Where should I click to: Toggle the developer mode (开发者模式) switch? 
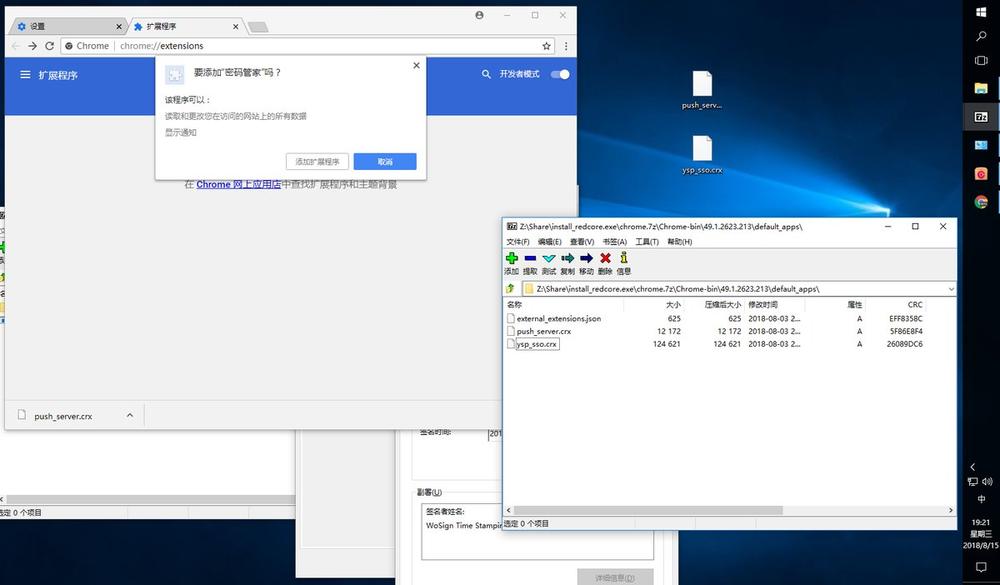coord(560,74)
